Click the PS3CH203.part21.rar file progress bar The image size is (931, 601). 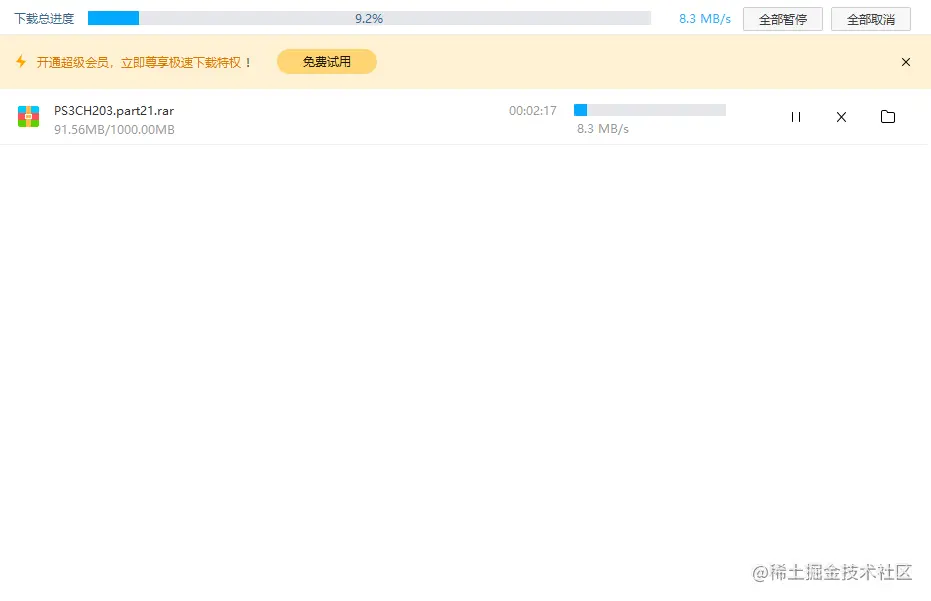coord(650,110)
